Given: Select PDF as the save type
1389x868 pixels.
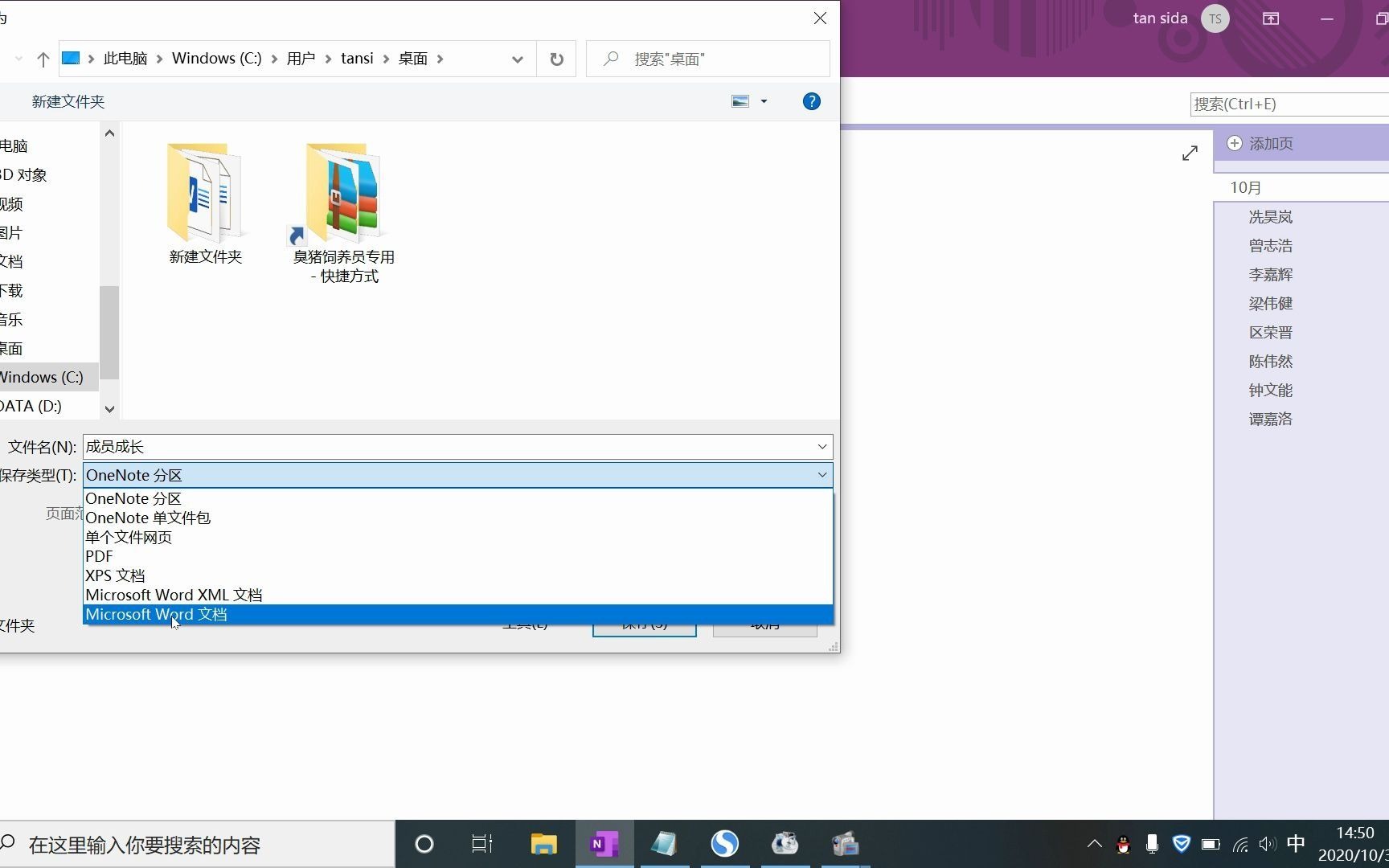Looking at the screenshot, I should 458,556.
